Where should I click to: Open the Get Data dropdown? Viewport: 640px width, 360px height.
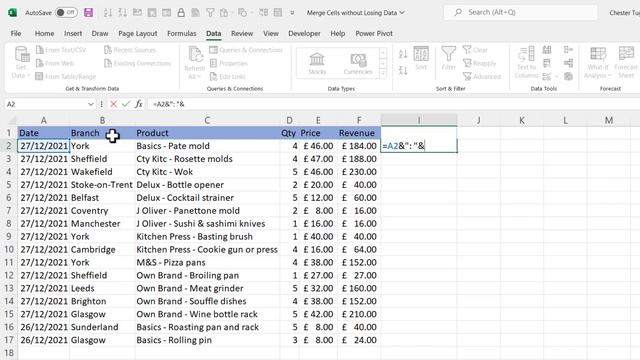[x=21, y=62]
